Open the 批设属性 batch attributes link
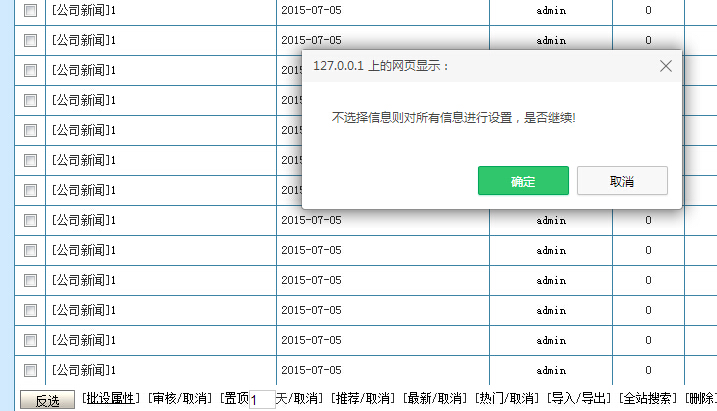The image size is (717, 411). [x=110, y=399]
